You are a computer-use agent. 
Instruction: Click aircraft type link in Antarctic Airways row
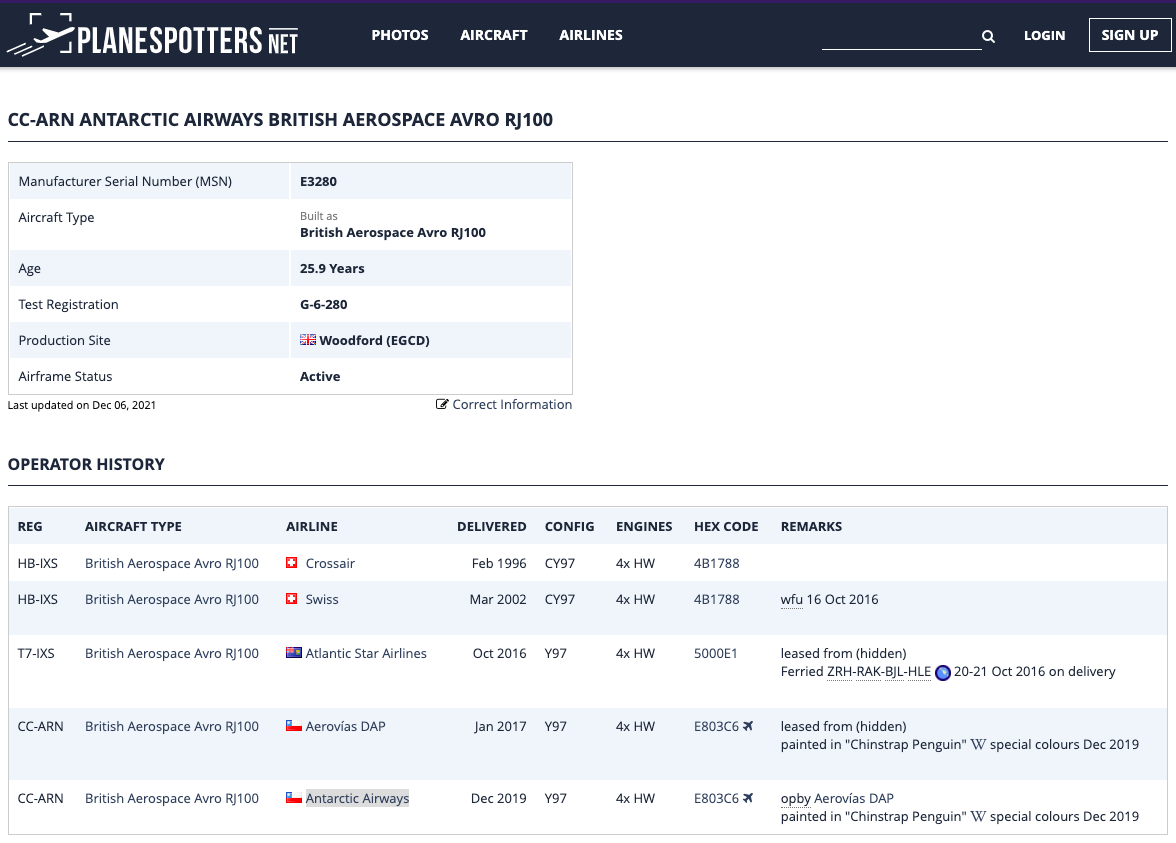click(x=172, y=798)
